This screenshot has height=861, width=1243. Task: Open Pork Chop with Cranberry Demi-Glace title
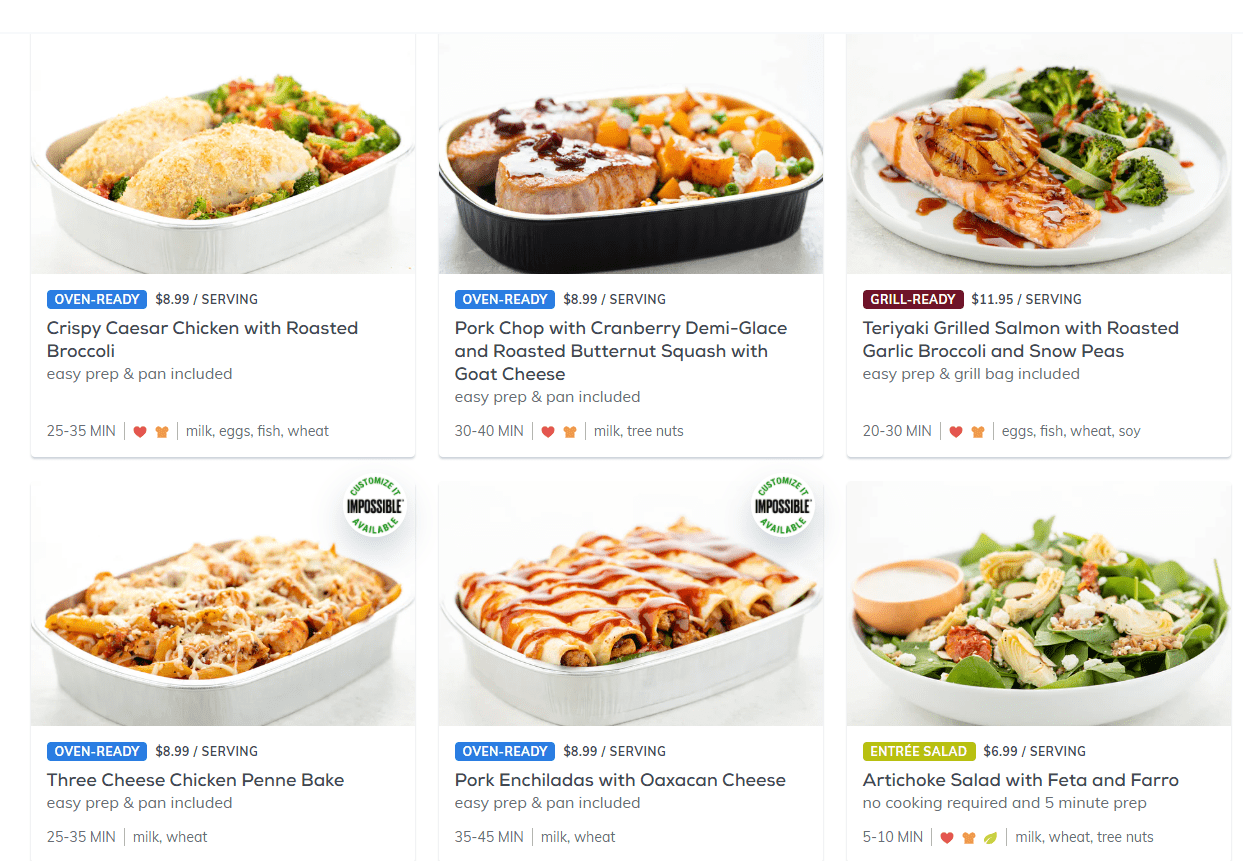click(621, 351)
